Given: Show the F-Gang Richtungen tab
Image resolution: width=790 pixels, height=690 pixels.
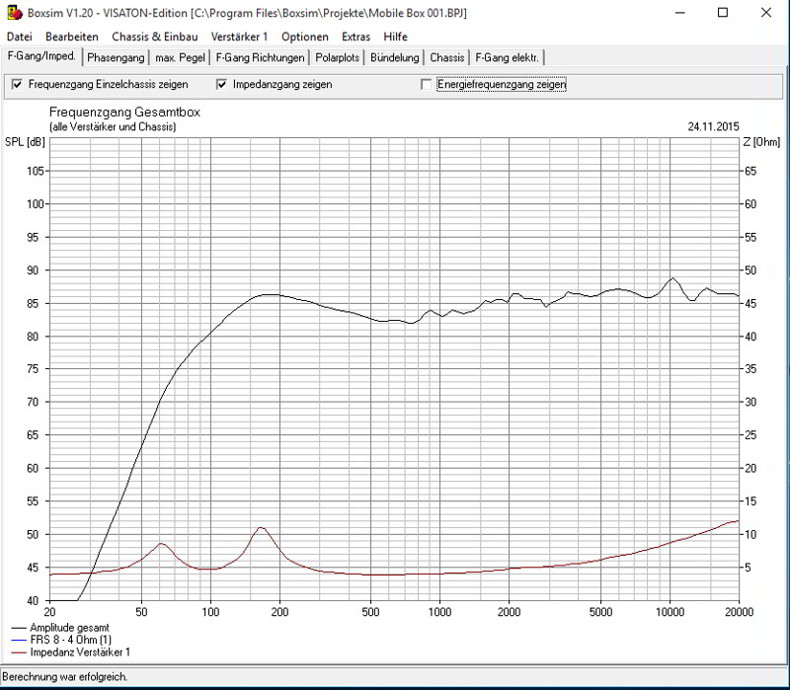Looking at the screenshot, I should pyautogui.click(x=260, y=58).
